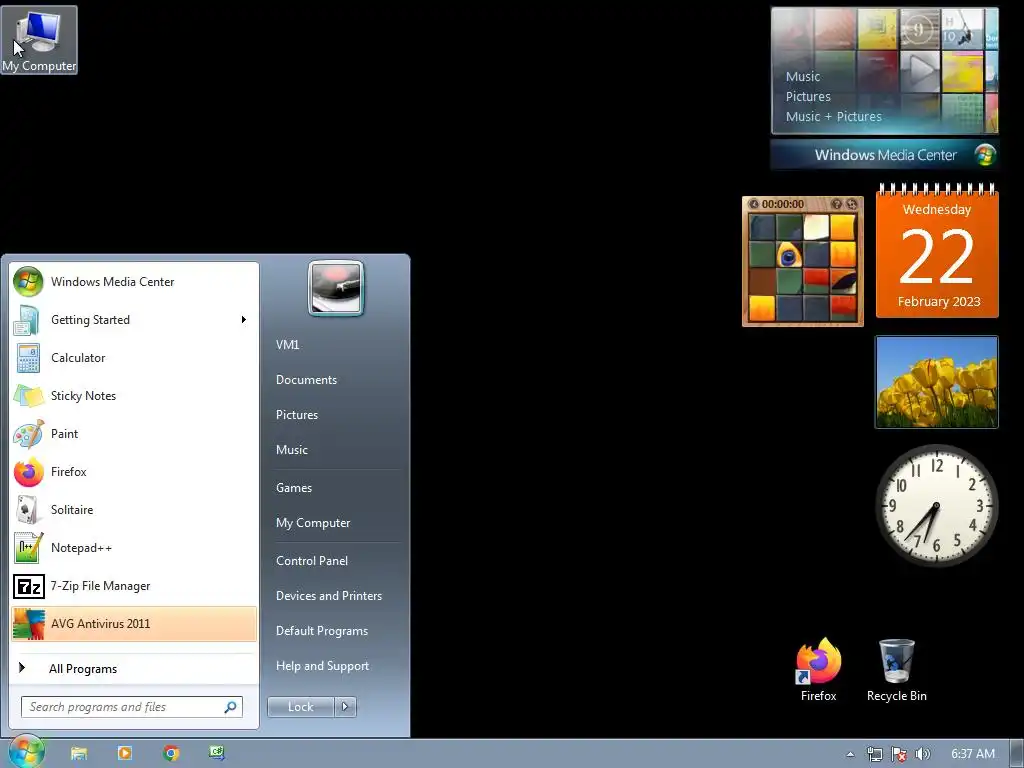Click Music + Pictures in Media Center gadget

point(833,117)
